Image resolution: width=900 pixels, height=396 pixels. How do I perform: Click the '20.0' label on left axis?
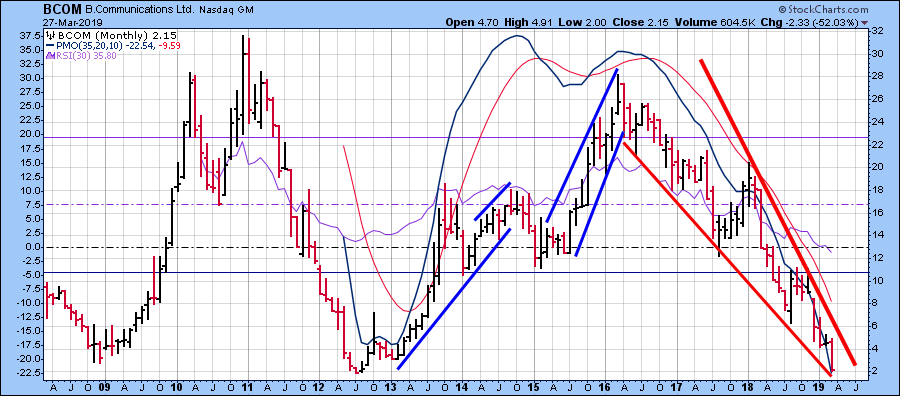click(30, 134)
